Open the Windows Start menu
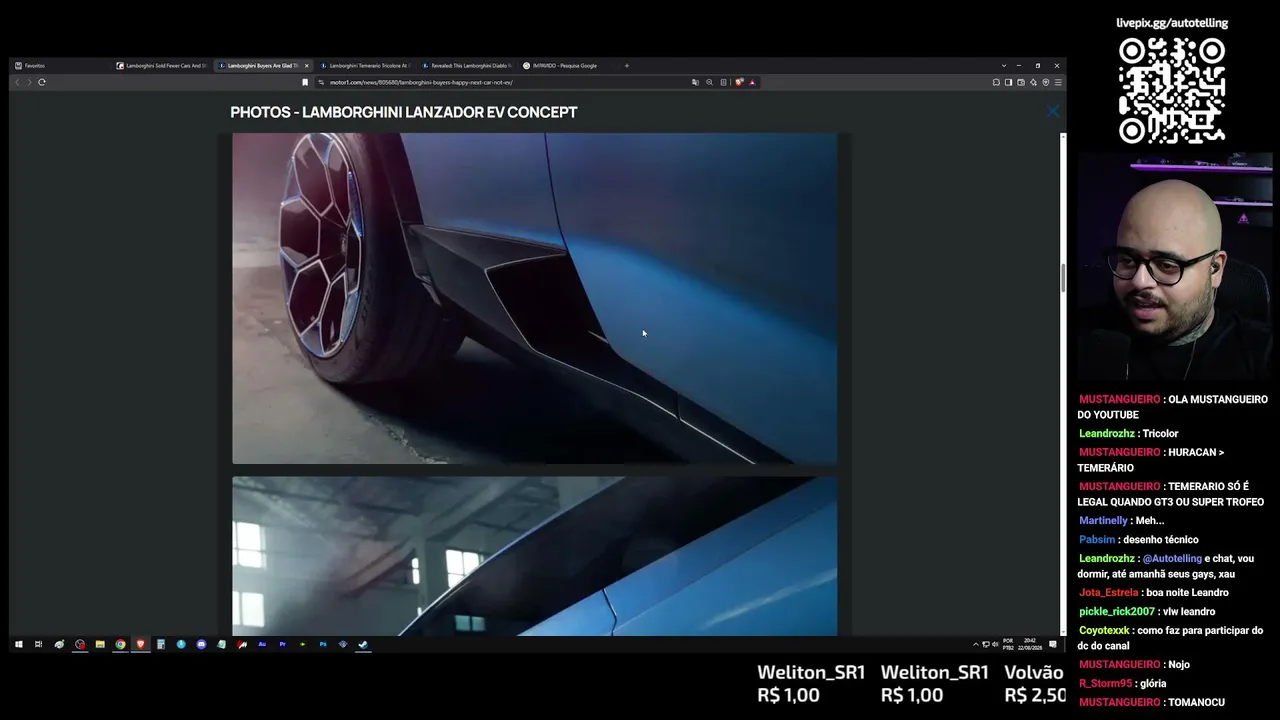The width and height of the screenshot is (1280, 720). tap(18, 645)
